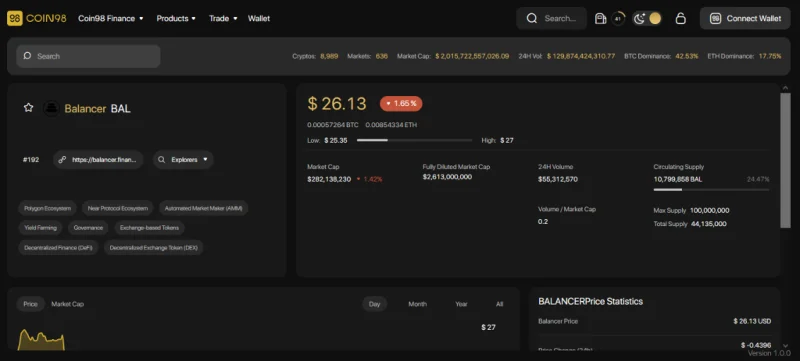The width and height of the screenshot is (800, 361).
Task: Expand the Coin98 Finance menu
Action: [x=111, y=18]
